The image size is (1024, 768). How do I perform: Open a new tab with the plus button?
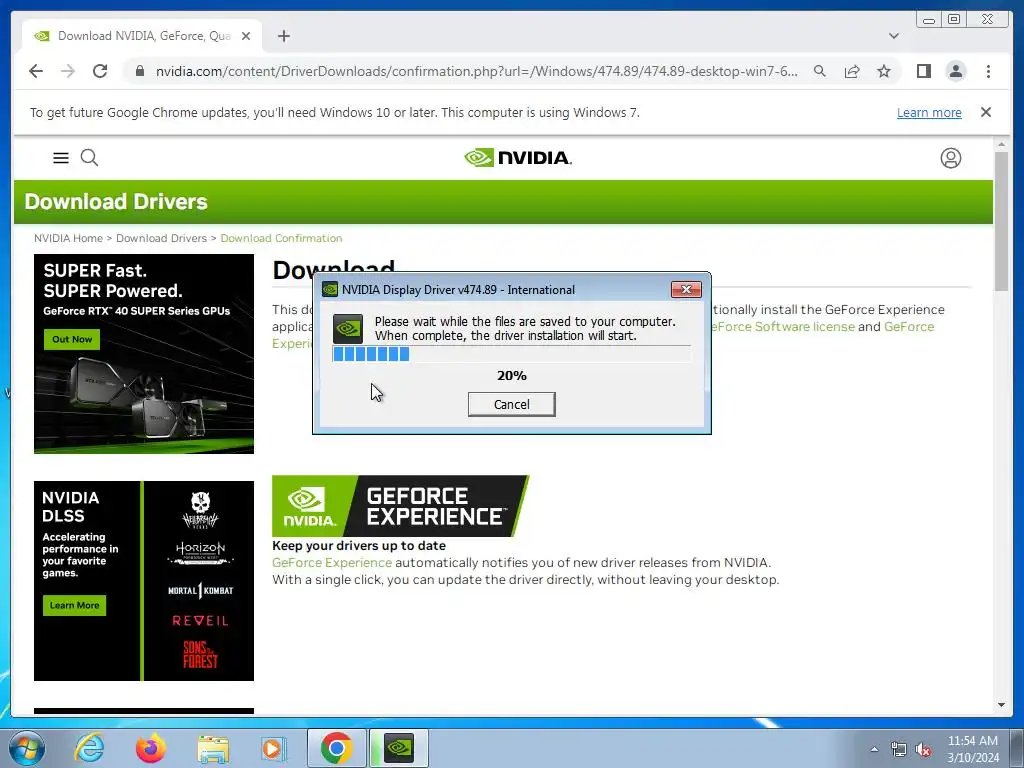pos(283,36)
